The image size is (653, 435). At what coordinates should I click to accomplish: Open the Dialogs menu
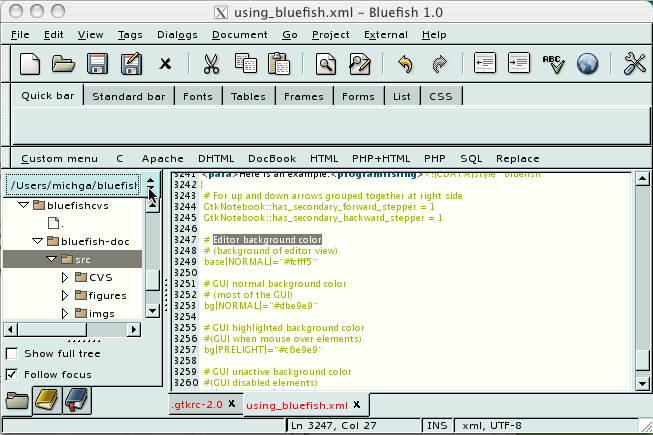(177, 35)
